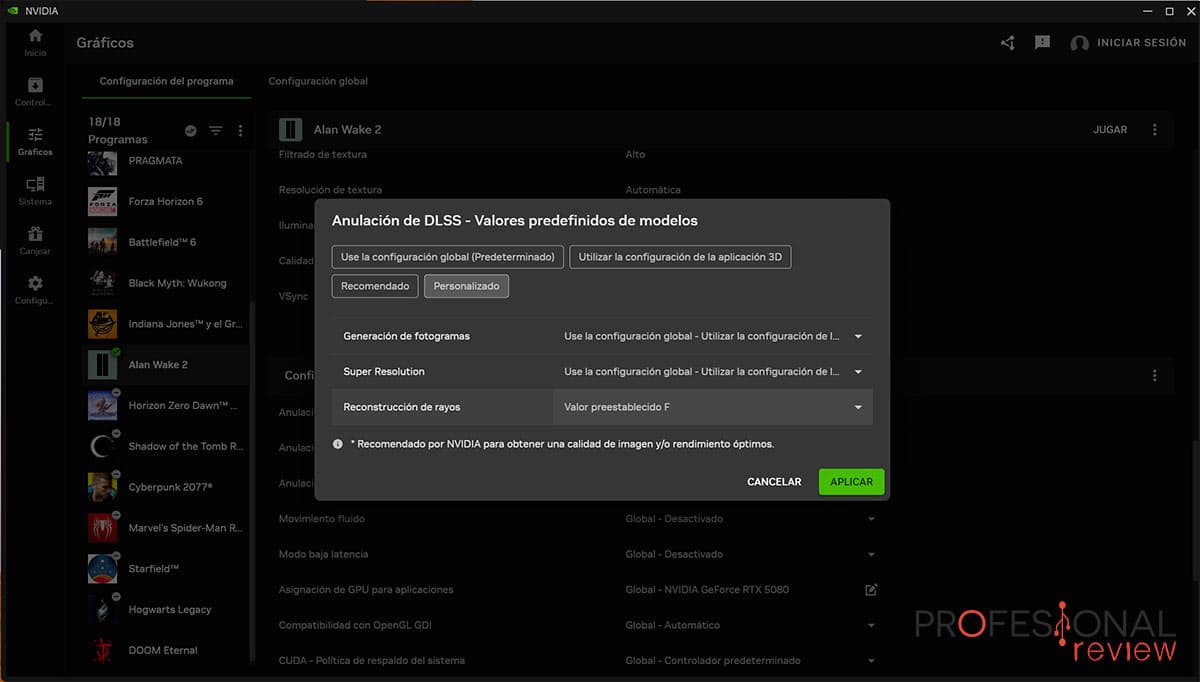Select the DOOM Eternal thumbnail
Viewport: 1200px width, 682px height.
pyautogui.click(x=103, y=650)
